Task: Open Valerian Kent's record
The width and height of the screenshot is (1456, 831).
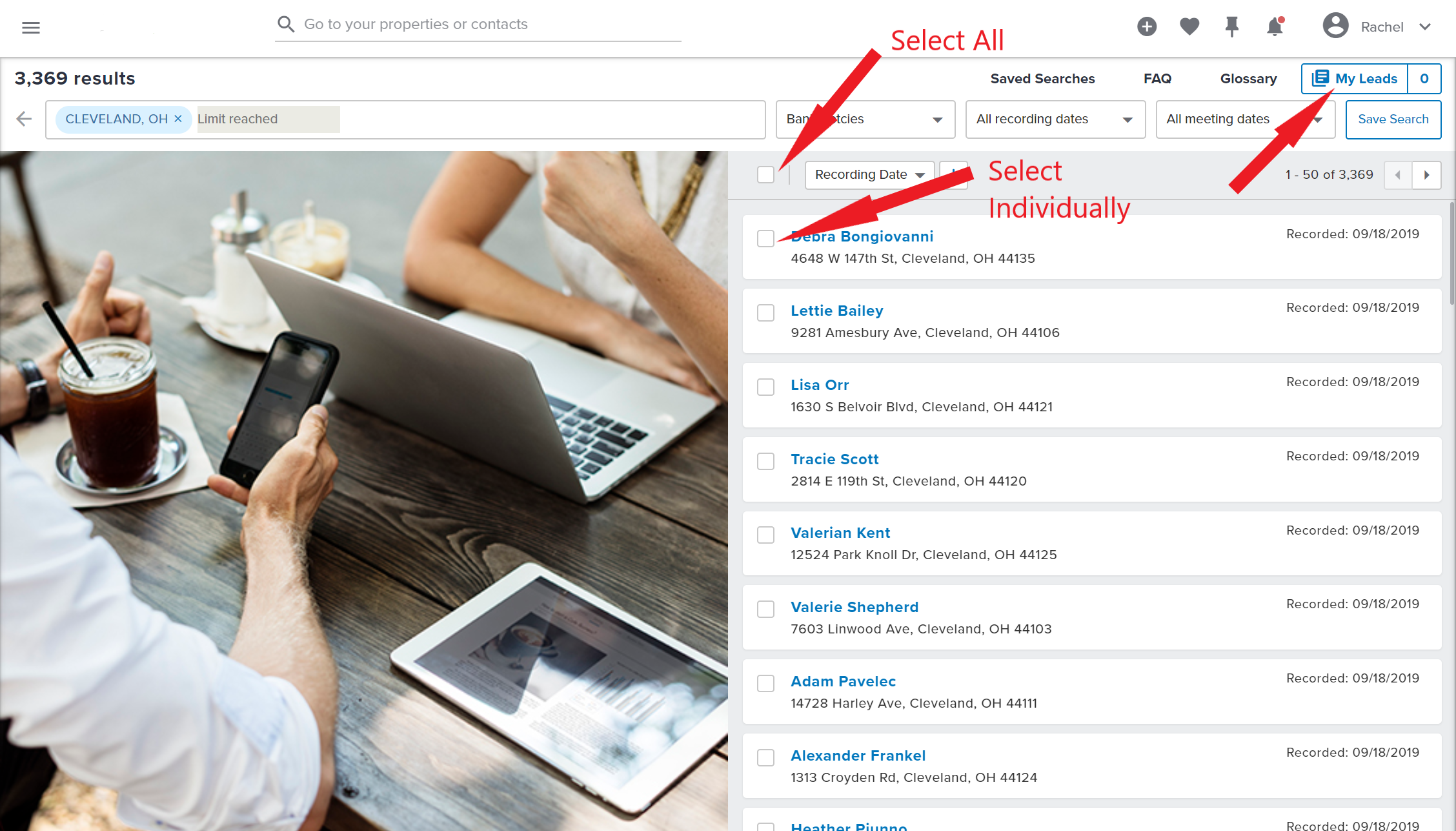Action: [x=840, y=533]
